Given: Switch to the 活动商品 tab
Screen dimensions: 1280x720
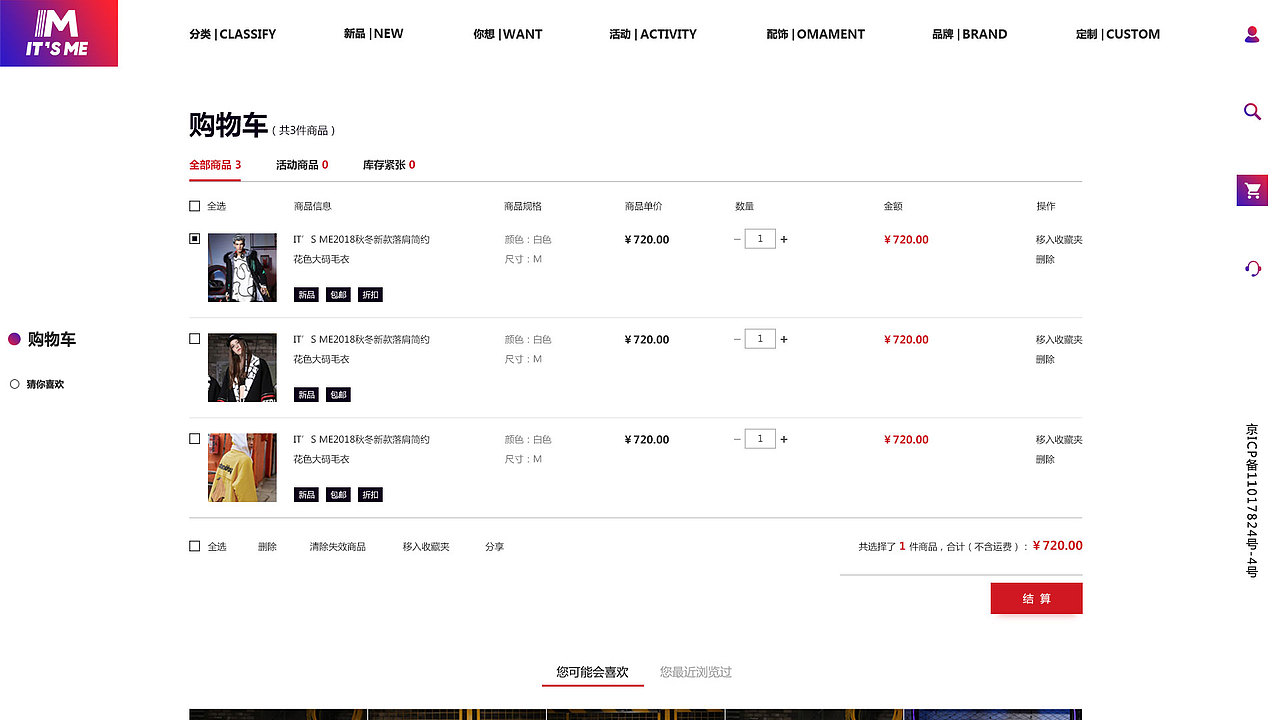Looking at the screenshot, I should (302, 165).
